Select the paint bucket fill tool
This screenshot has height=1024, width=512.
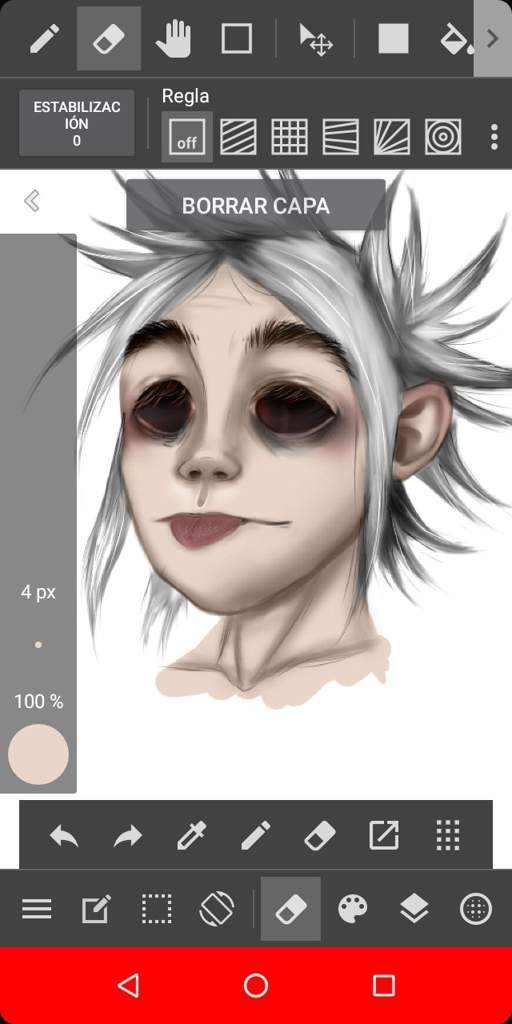(x=457, y=39)
